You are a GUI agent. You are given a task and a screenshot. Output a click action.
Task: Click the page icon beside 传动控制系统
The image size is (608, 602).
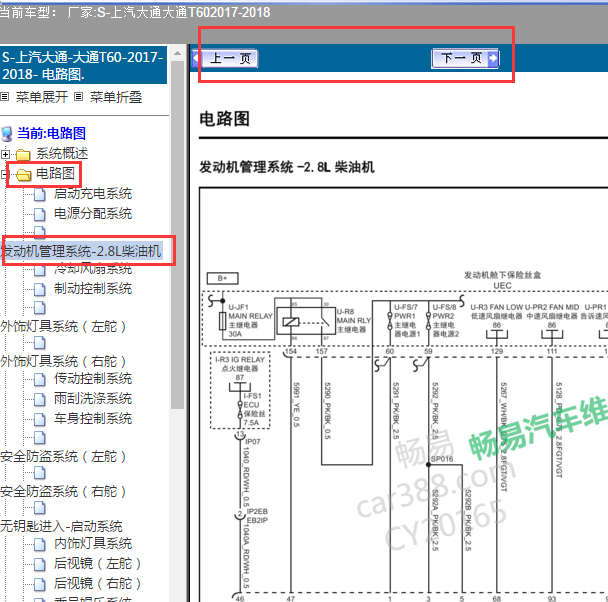tap(40, 379)
